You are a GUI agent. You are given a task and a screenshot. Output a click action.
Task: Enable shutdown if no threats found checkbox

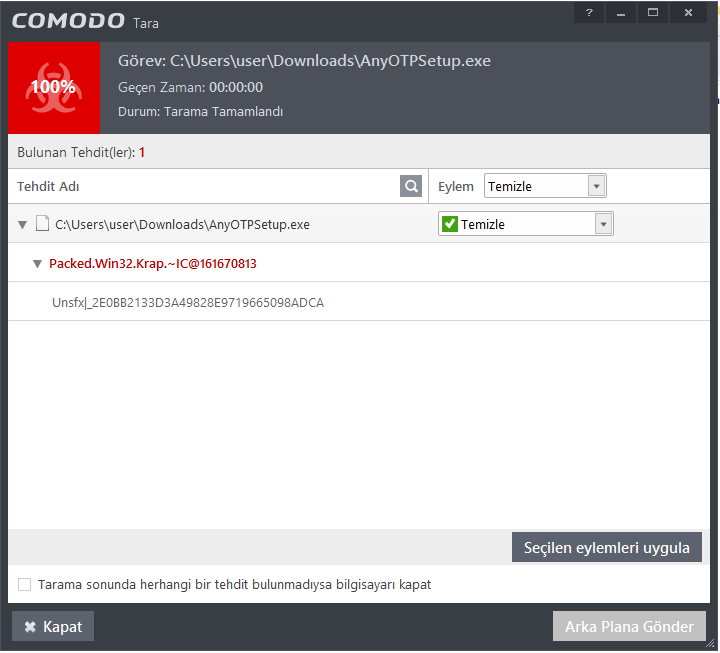pyautogui.click(x=24, y=585)
